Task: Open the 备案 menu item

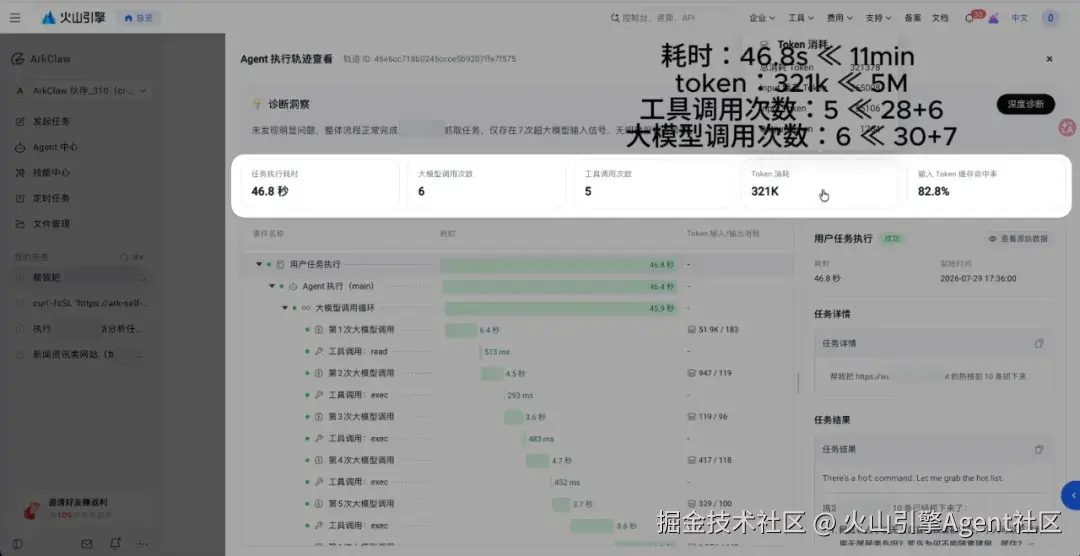Action: (x=913, y=18)
